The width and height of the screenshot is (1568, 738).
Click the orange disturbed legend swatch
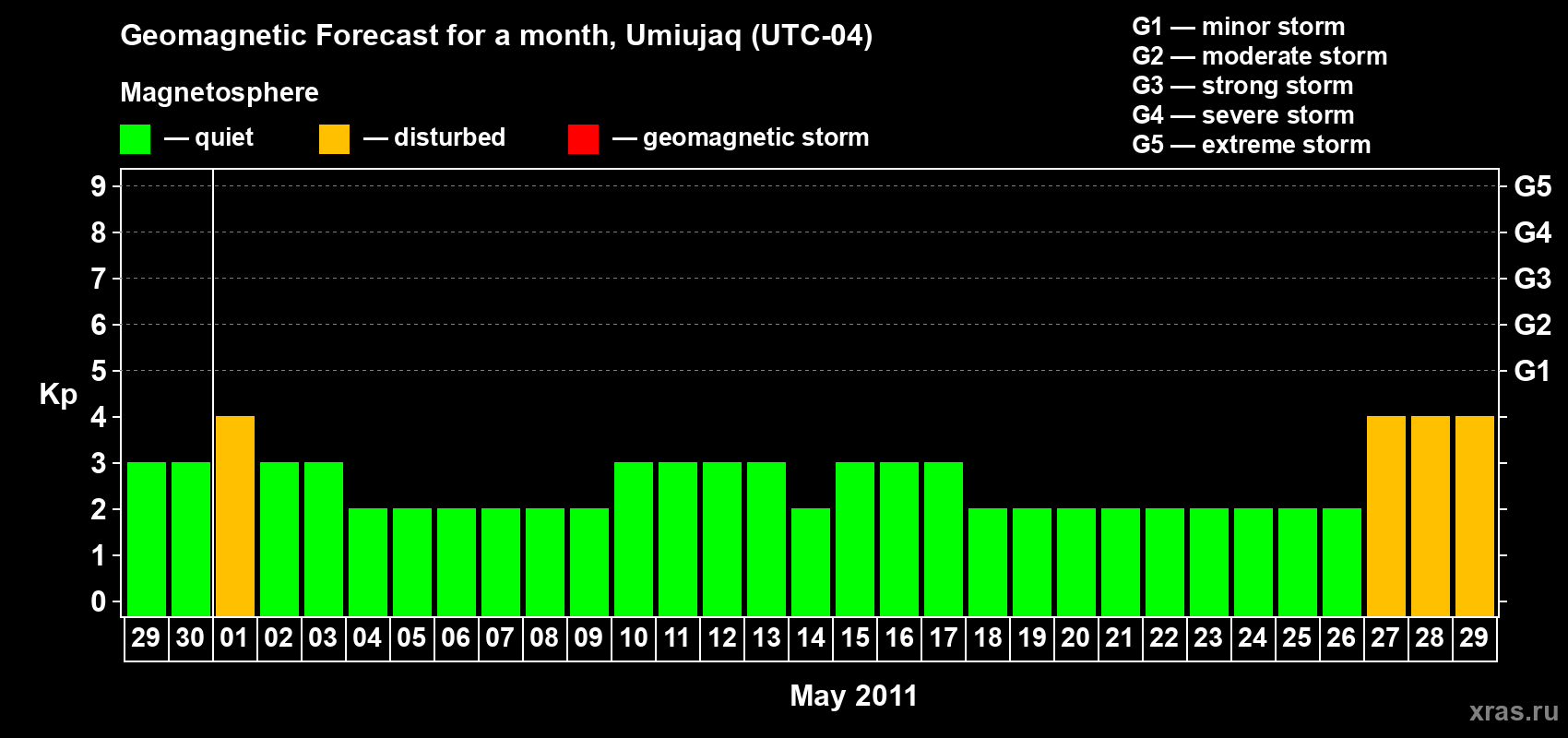334,139
